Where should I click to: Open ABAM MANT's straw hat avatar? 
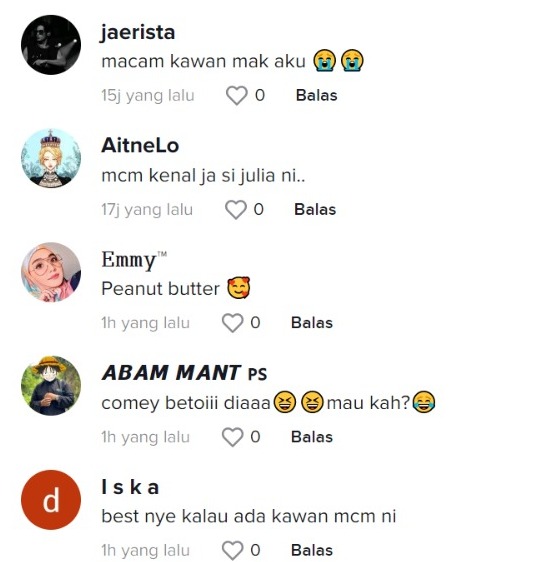[51, 386]
